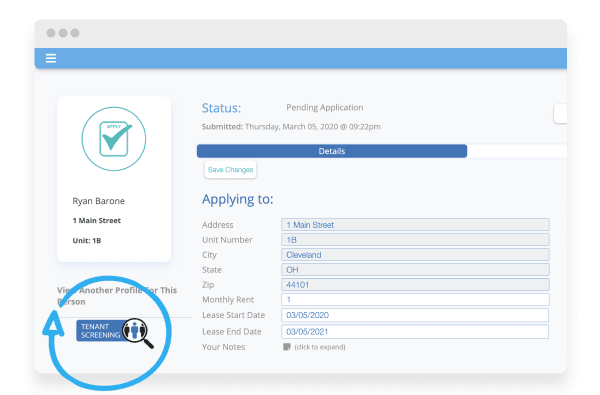Viewport: 600px width, 395px height.
Task: Click the Applying to: heading
Action: click(x=238, y=199)
